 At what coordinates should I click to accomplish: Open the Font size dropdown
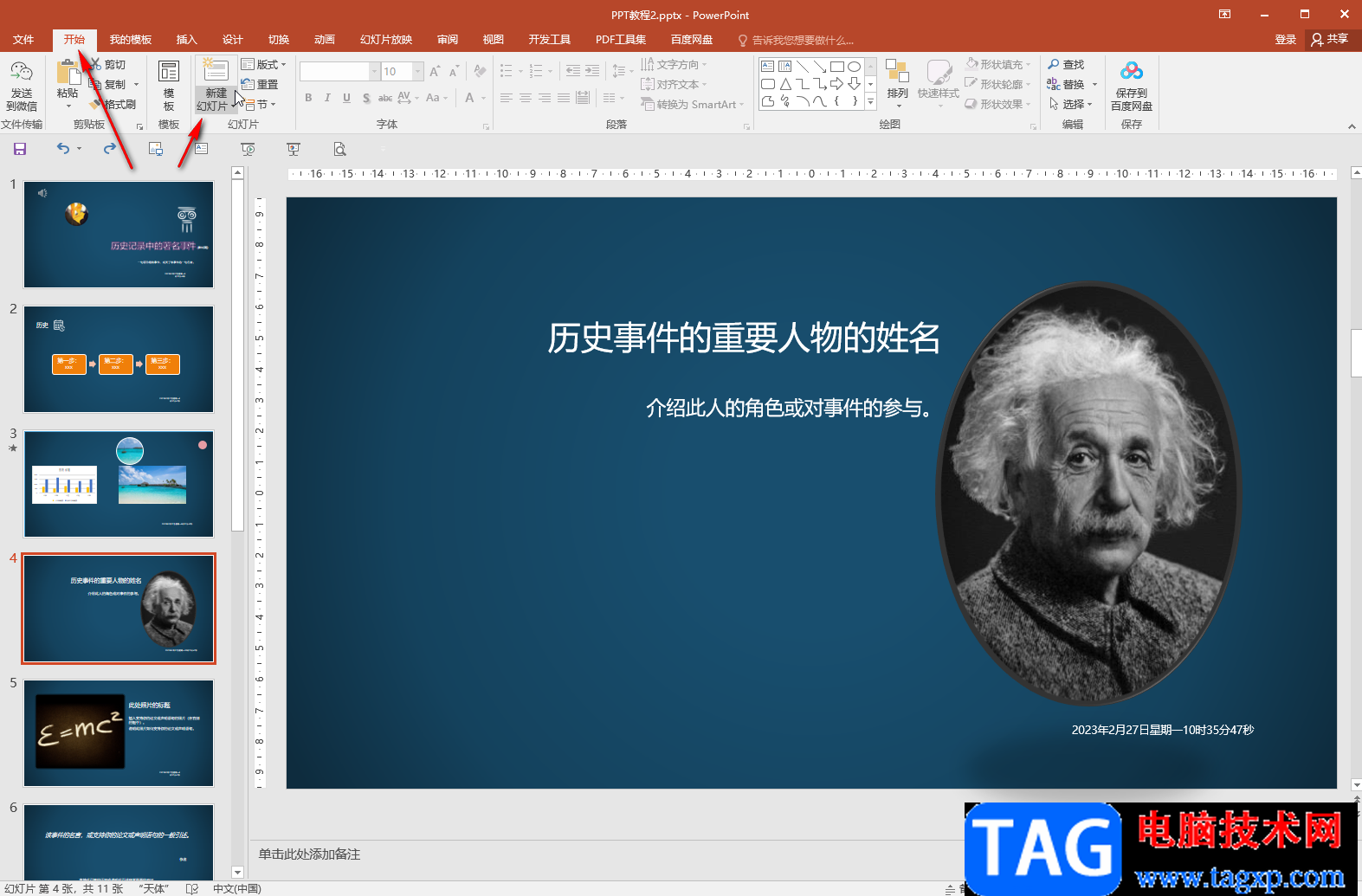click(418, 72)
